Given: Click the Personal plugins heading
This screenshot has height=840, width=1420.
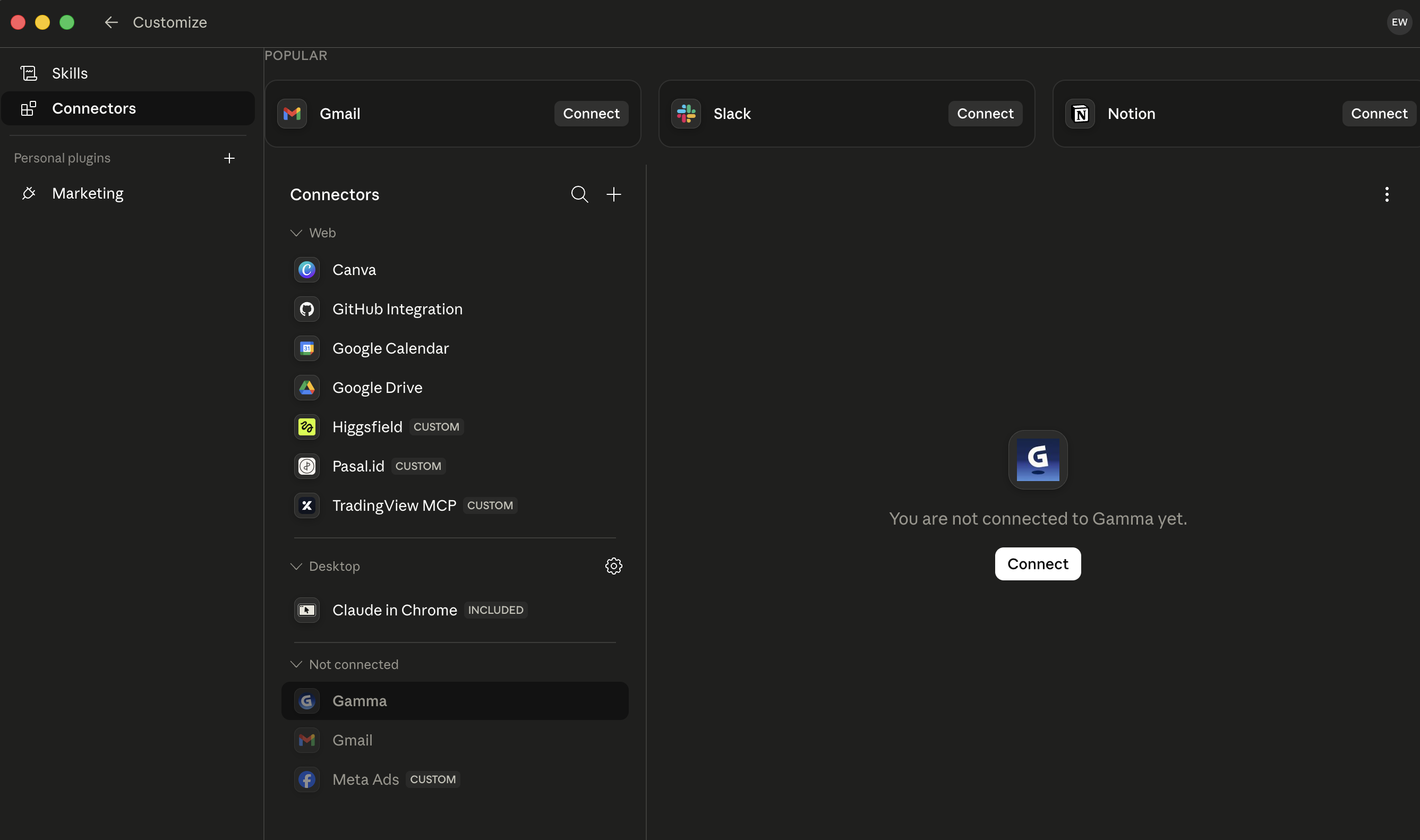Looking at the screenshot, I should click(62, 158).
